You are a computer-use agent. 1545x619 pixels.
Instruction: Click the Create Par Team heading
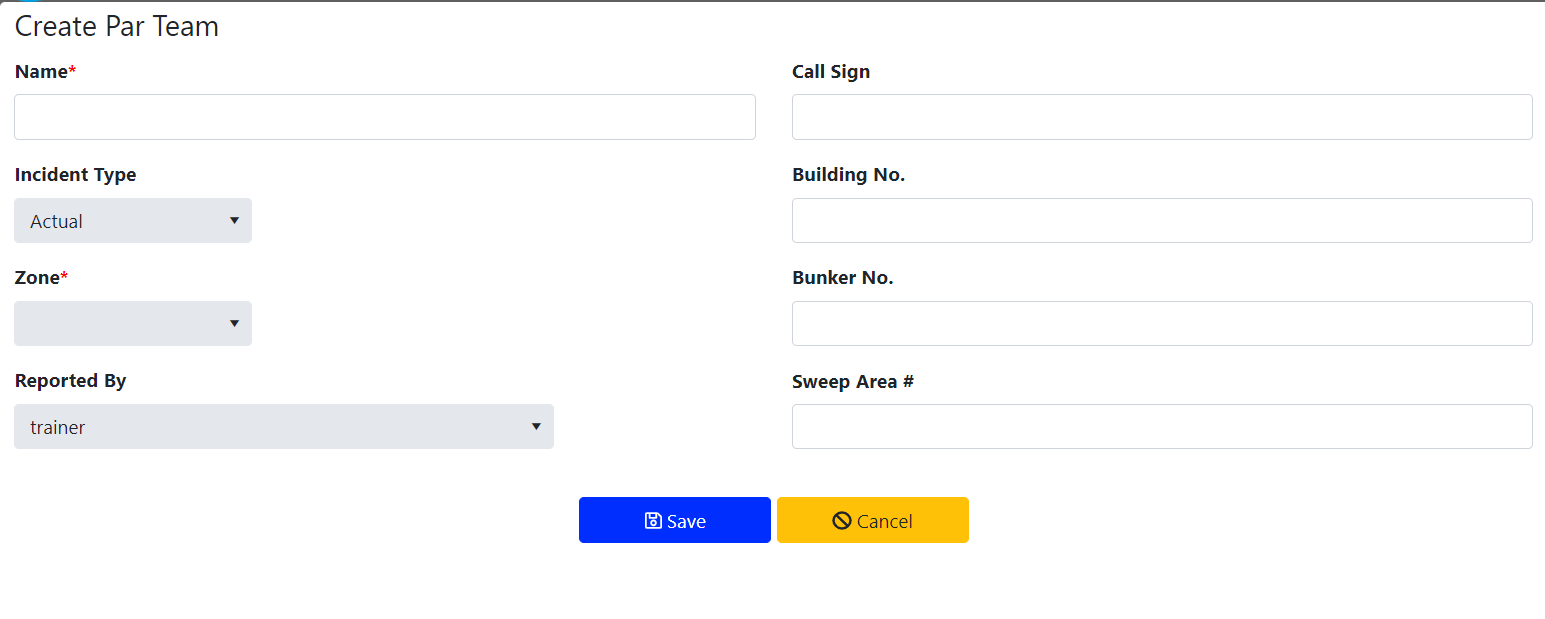[117, 26]
